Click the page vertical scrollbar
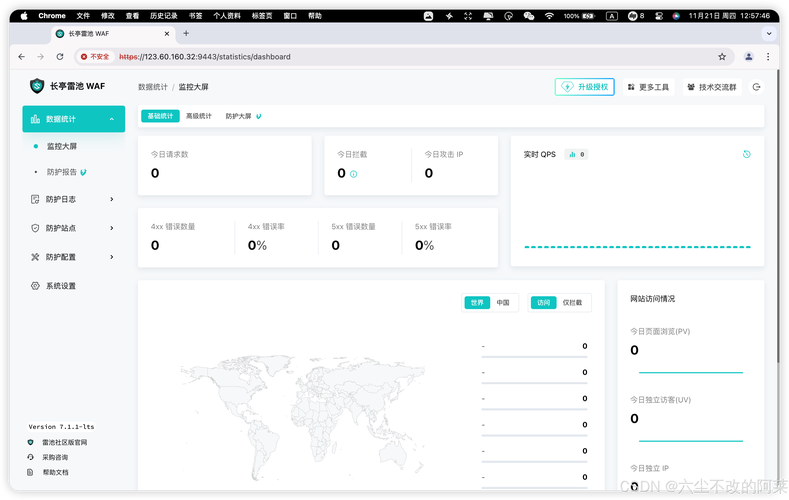Image resolution: width=789 pixels, height=500 pixels. 778,216
